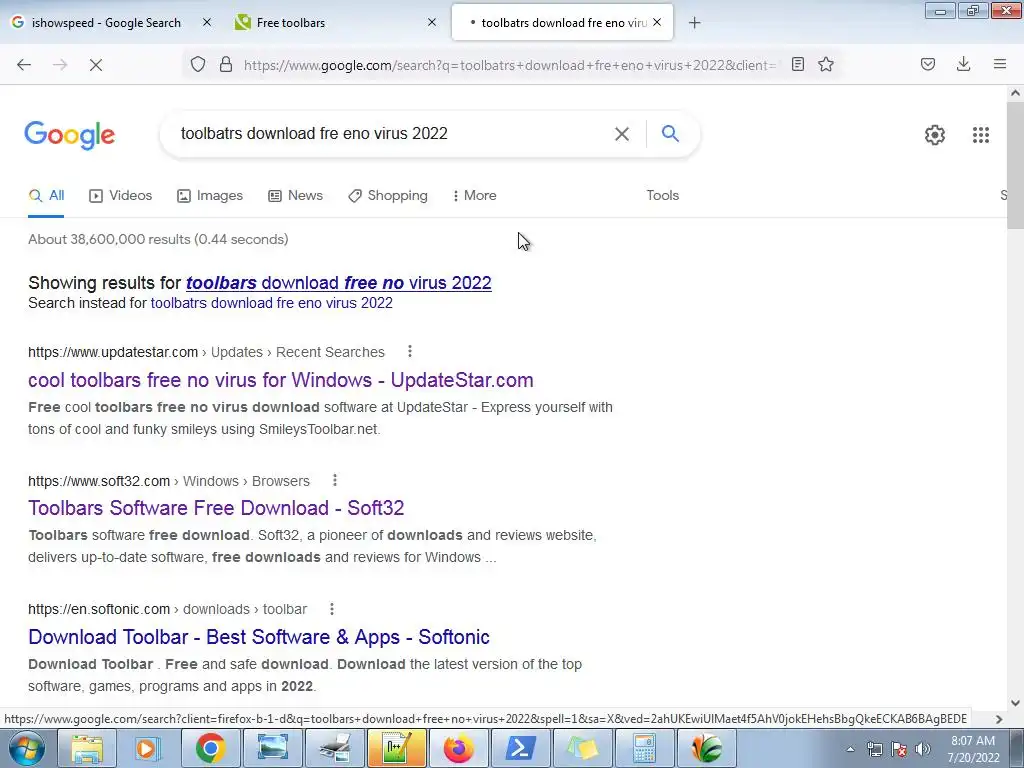Open tracking protection shield info
This screenshot has height=768, width=1024.
click(198, 64)
